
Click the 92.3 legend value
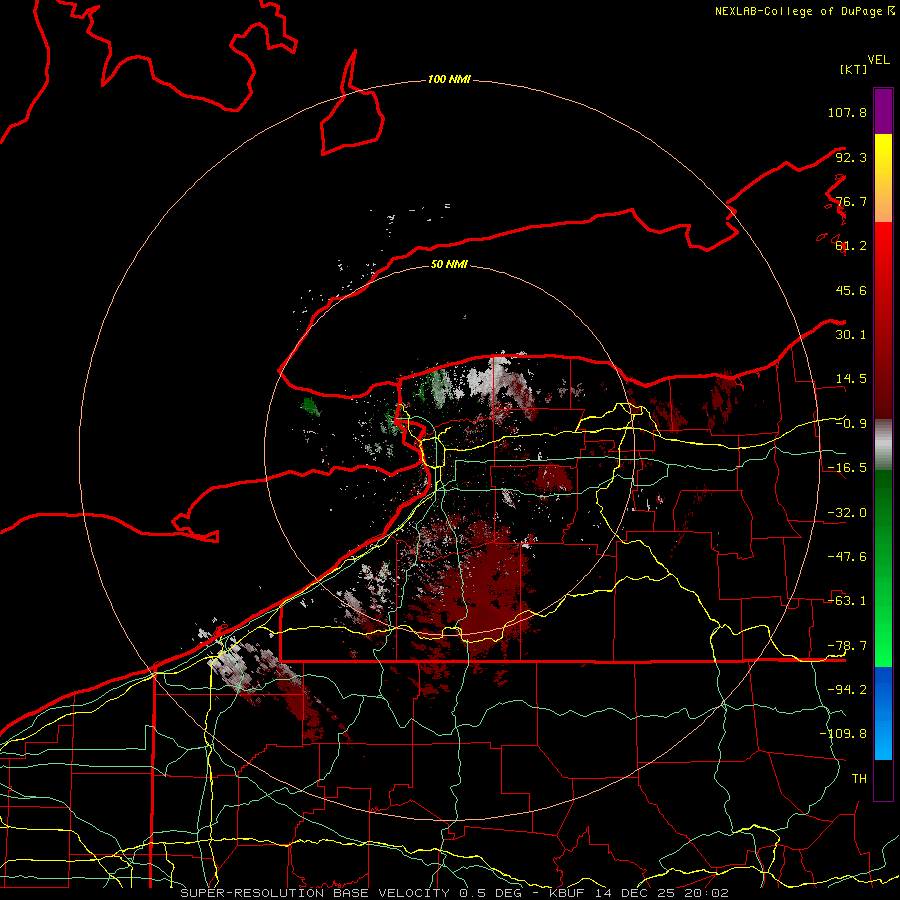click(851, 157)
